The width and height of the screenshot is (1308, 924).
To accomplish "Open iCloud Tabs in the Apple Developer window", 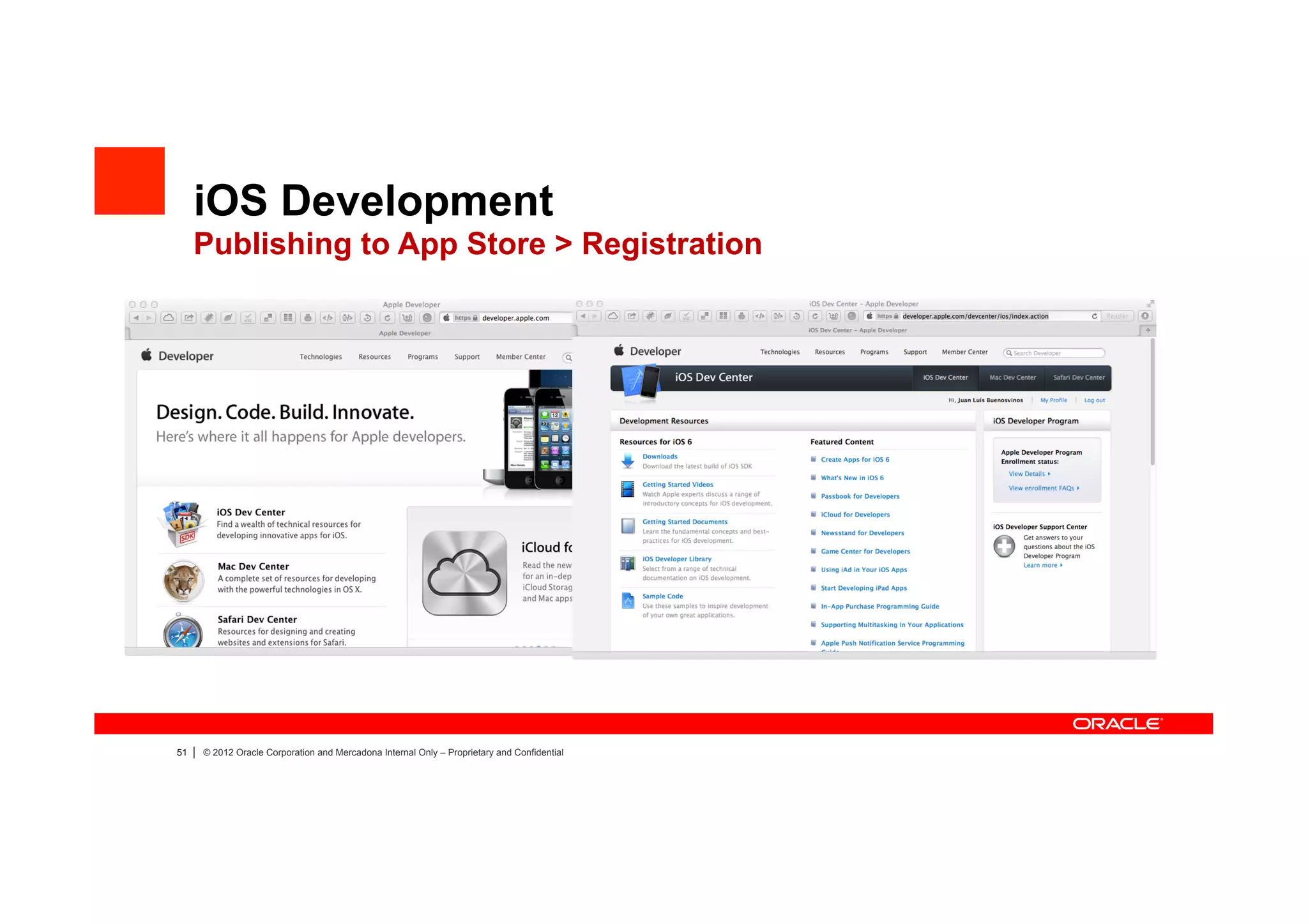I will (x=169, y=317).
